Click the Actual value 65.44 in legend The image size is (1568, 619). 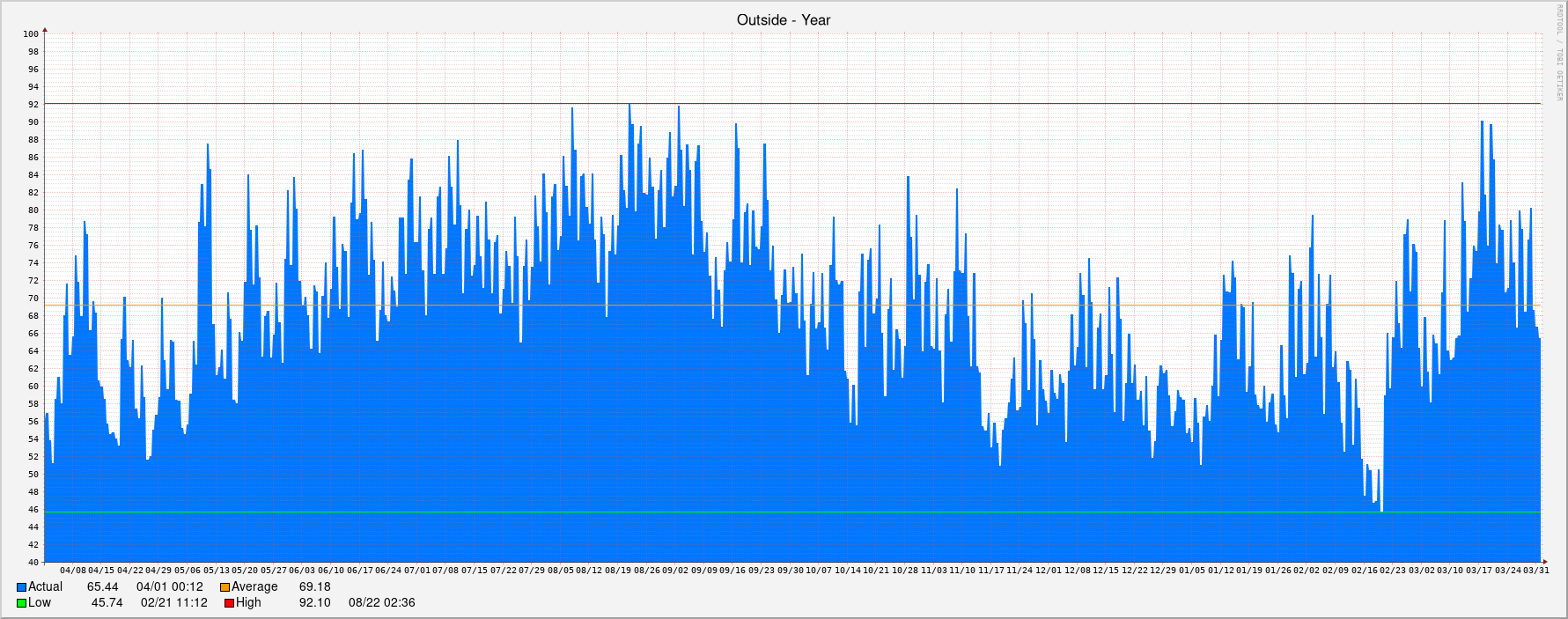pos(102,587)
